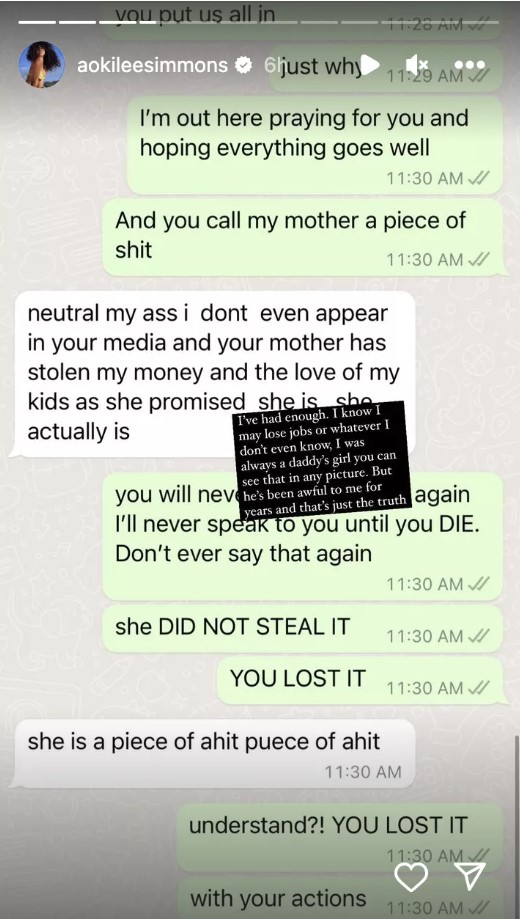Unmute the story audio
This screenshot has height=919, width=520.
click(417, 64)
